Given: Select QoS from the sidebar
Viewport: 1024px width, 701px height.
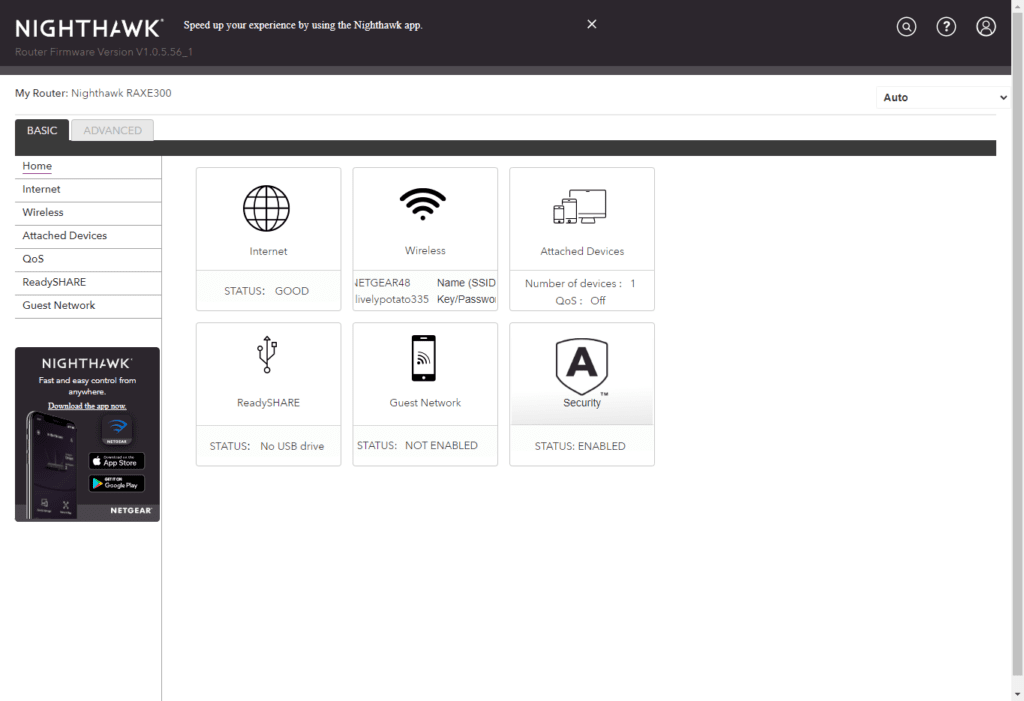Looking at the screenshot, I should tap(33, 259).
